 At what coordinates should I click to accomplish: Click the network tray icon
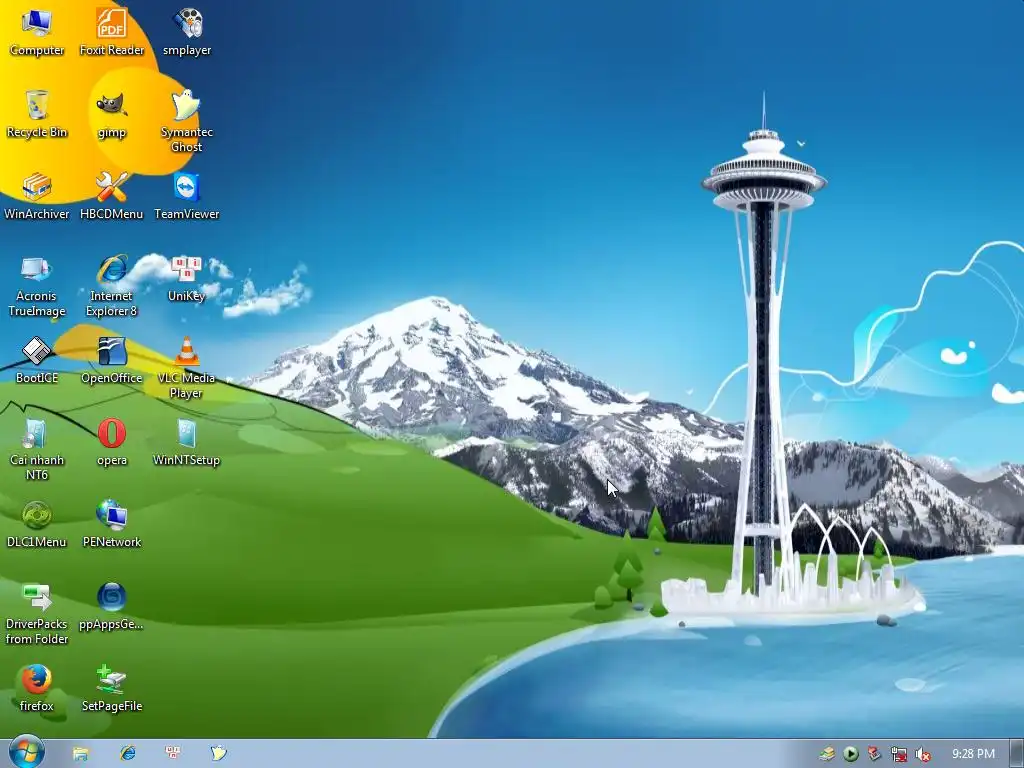(x=899, y=754)
